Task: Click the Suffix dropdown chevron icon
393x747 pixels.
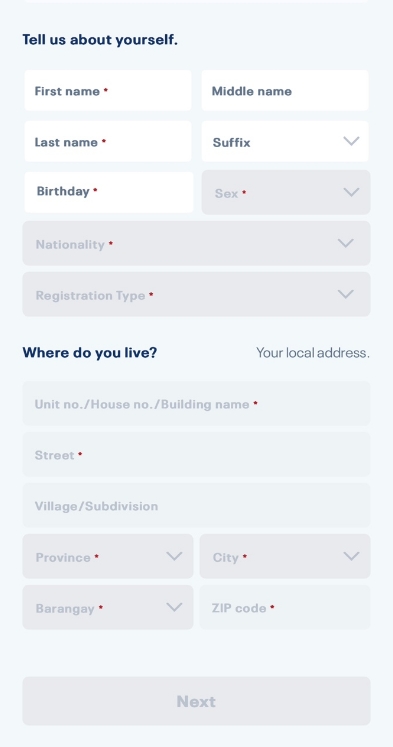Action: pyautogui.click(x=351, y=141)
